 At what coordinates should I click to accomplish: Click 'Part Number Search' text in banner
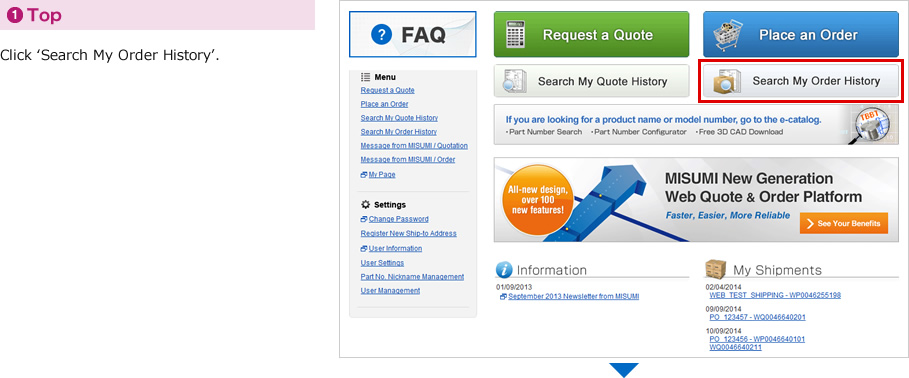pos(544,132)
